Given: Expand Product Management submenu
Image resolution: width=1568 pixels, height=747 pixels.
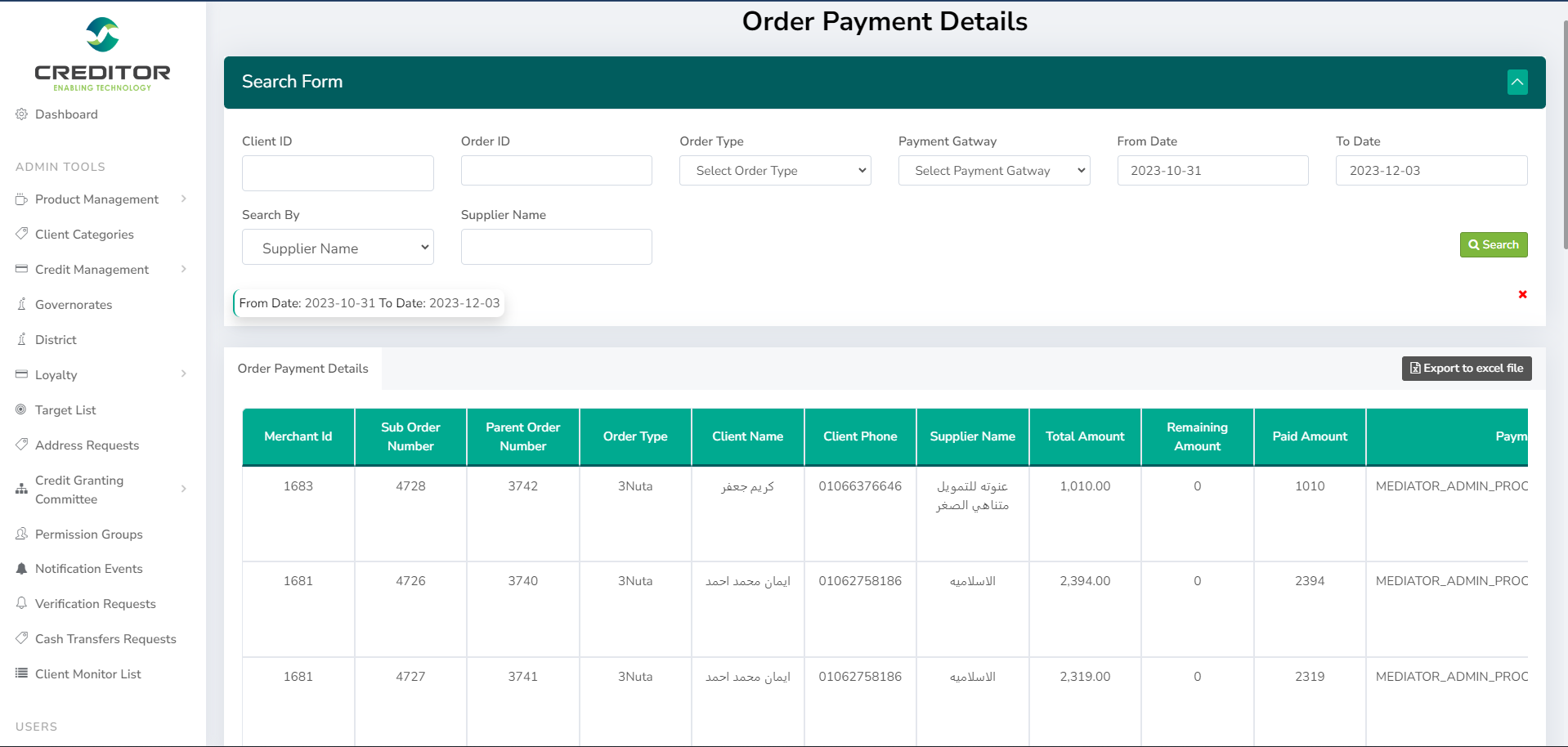Looking at the screenshot, I should point(184,199).
